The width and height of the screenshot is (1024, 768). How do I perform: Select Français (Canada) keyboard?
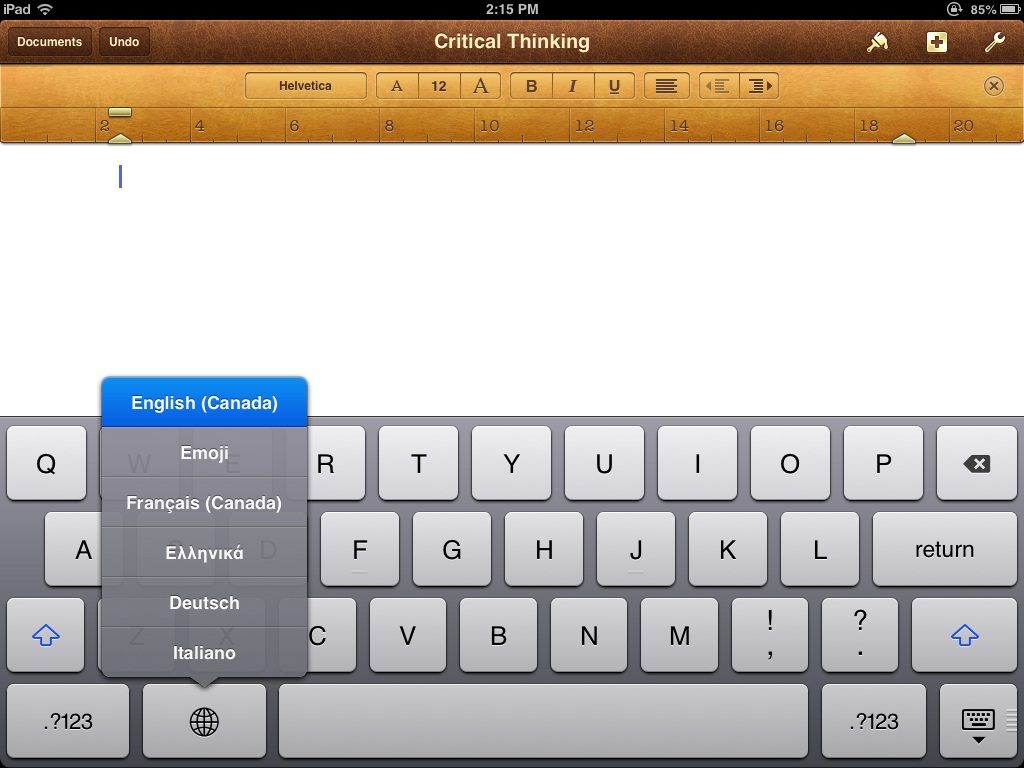pos(204,503)
